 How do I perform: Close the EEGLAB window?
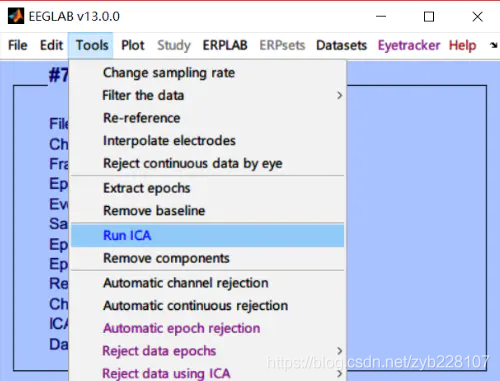pos(477,16)
